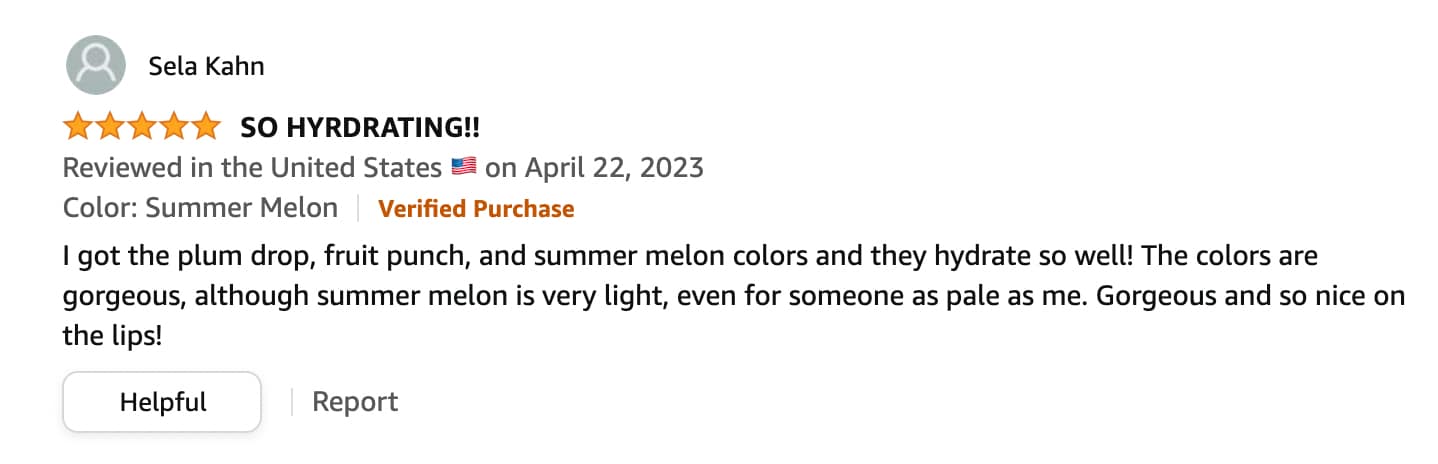Open the SO HYRDRATING!! review title
The image size is (1438, 464).
[x=360, y=128]
